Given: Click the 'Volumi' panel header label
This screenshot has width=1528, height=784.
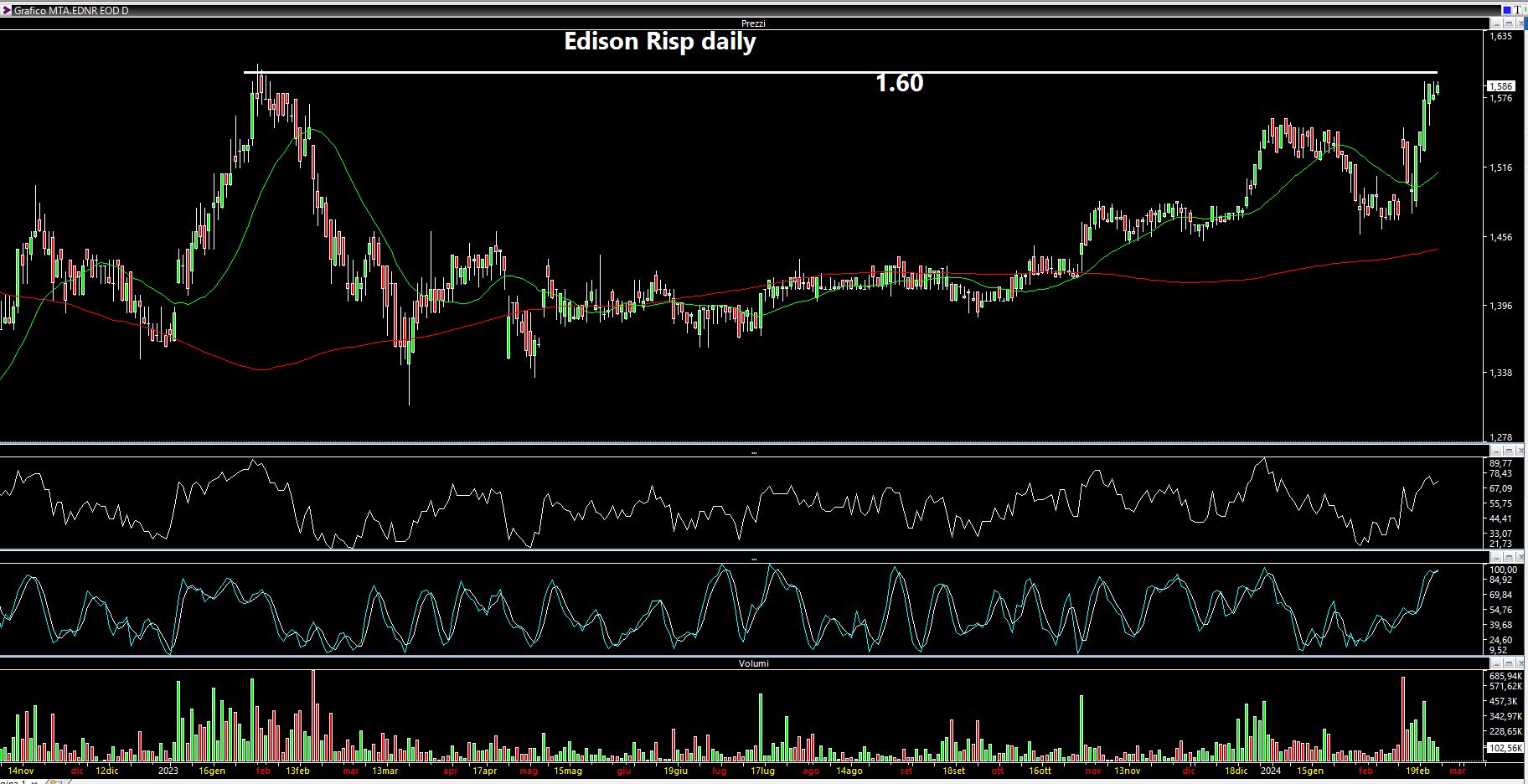Looking at the screenshot, I should [x=753, y=663].
